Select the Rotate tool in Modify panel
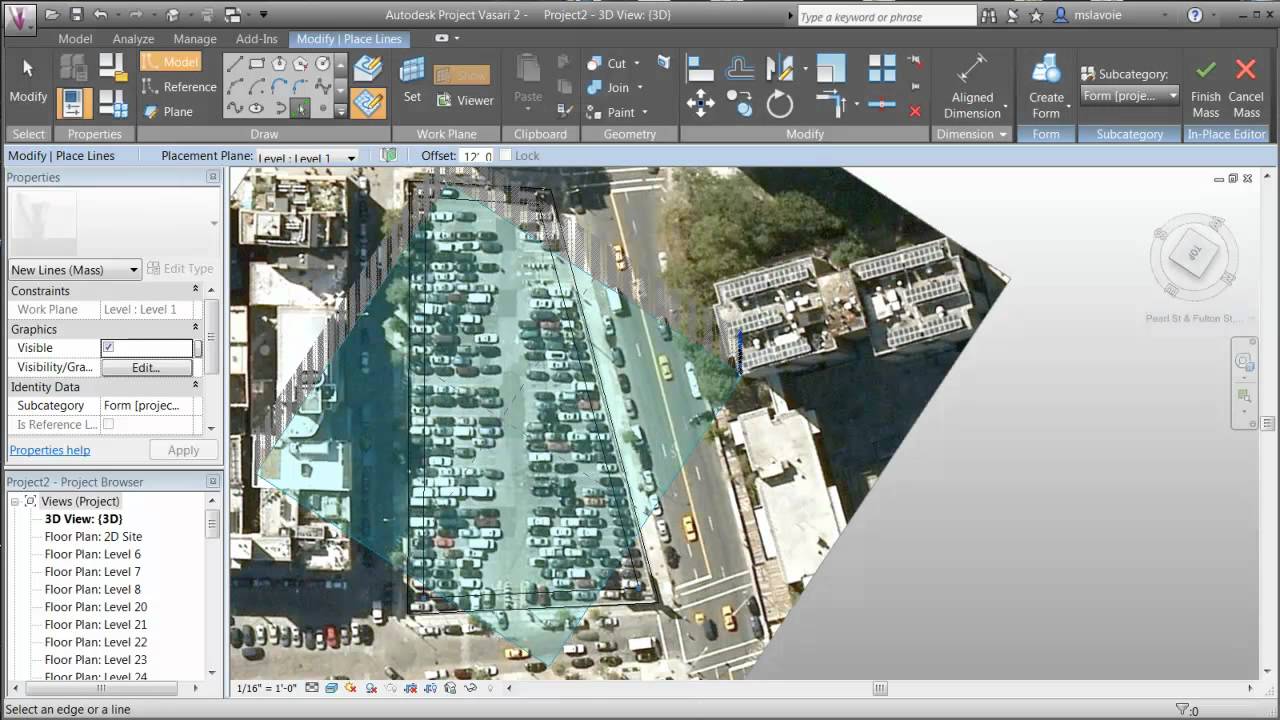This screenshot has height=720, width=1280. [779, 103]
